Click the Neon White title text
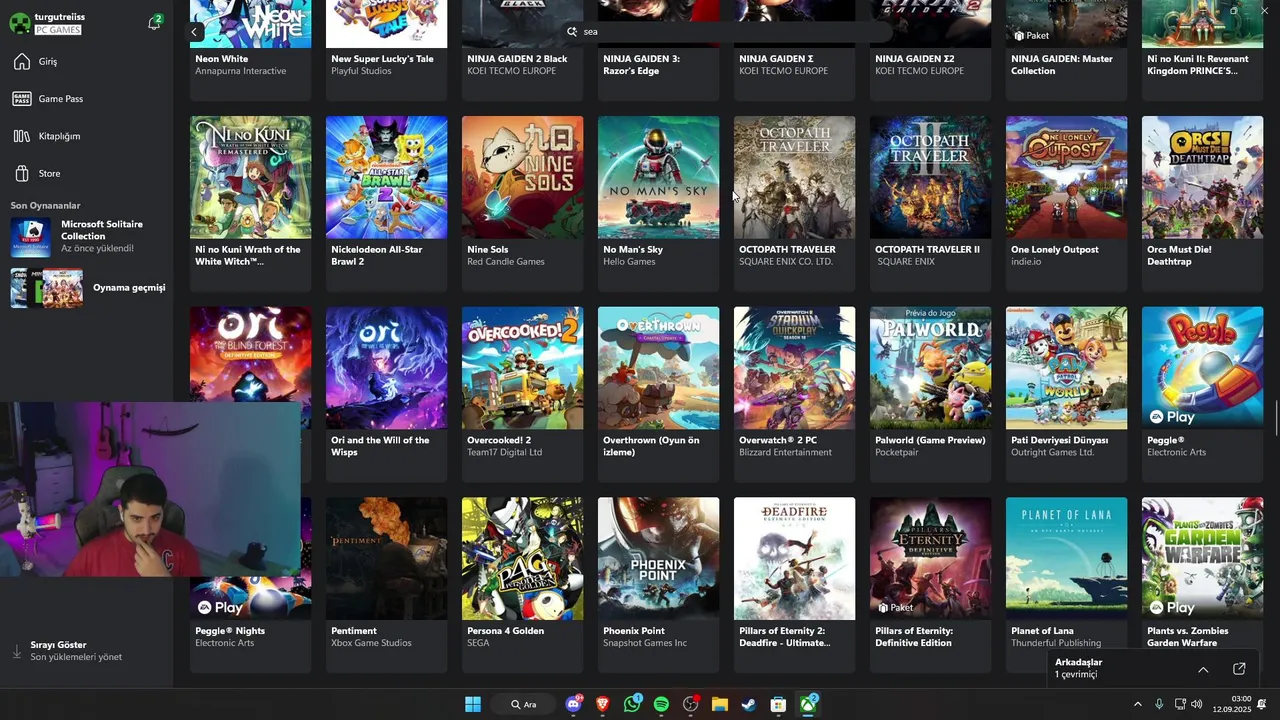1280x720 pixels. point(222,59)
